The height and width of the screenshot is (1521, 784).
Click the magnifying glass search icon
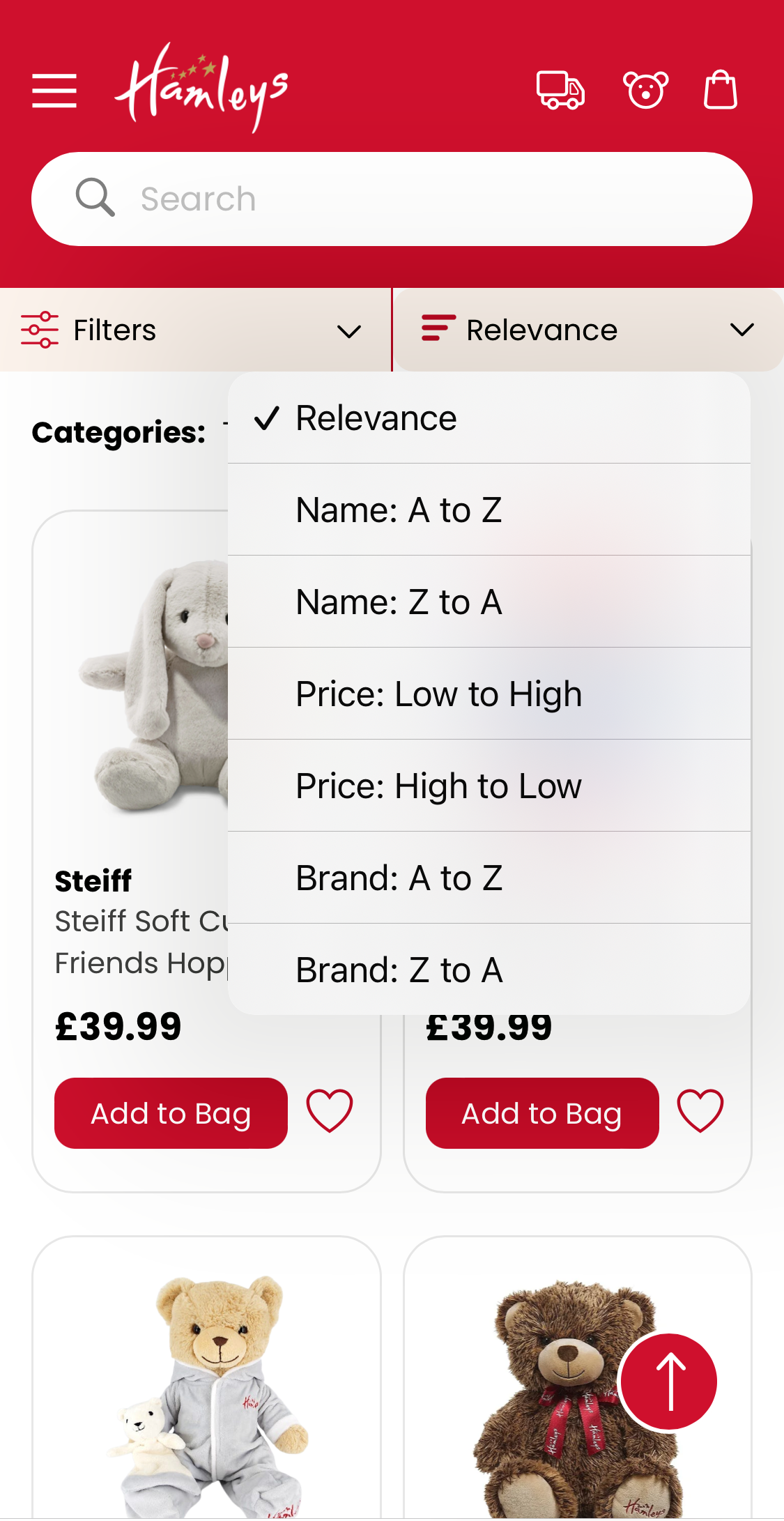[x=95, y=198]
